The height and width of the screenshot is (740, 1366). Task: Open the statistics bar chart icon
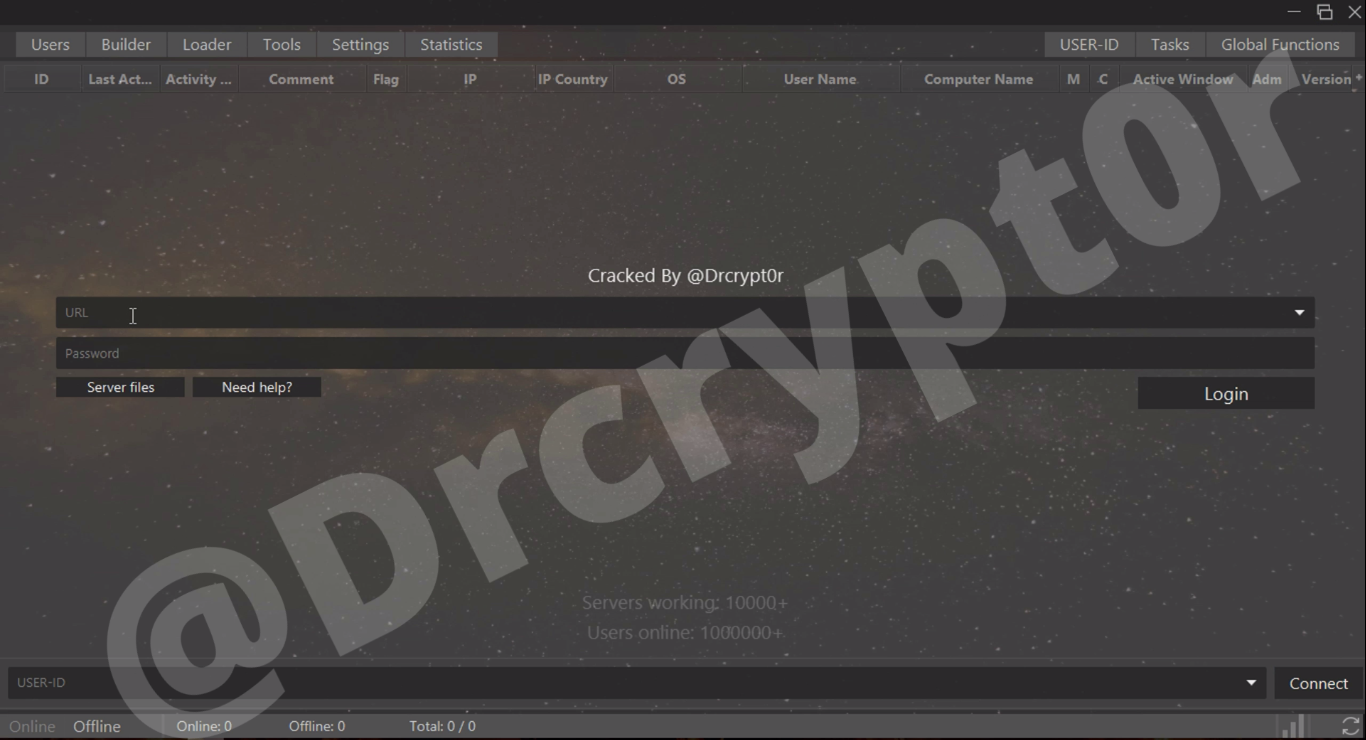coord(1293,726)
